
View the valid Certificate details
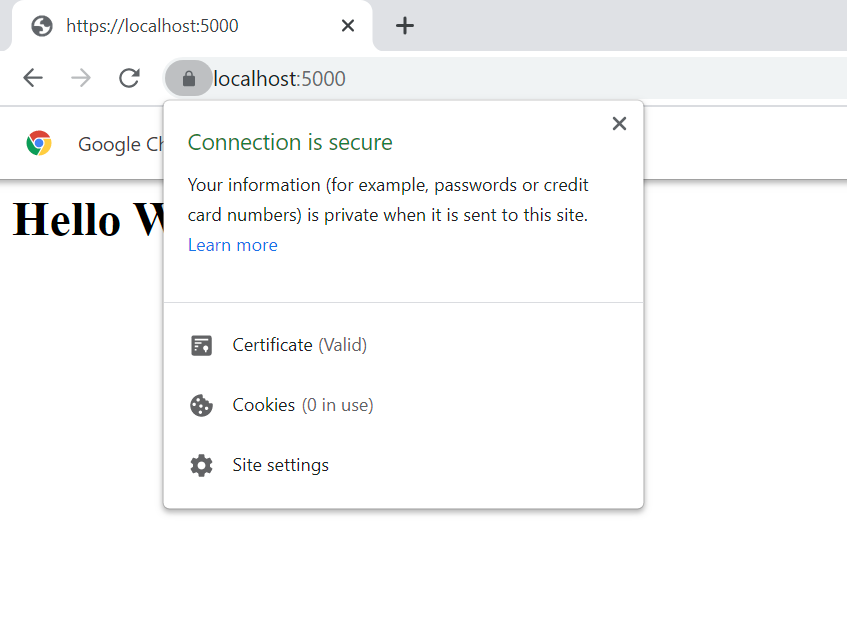point(272,344)
